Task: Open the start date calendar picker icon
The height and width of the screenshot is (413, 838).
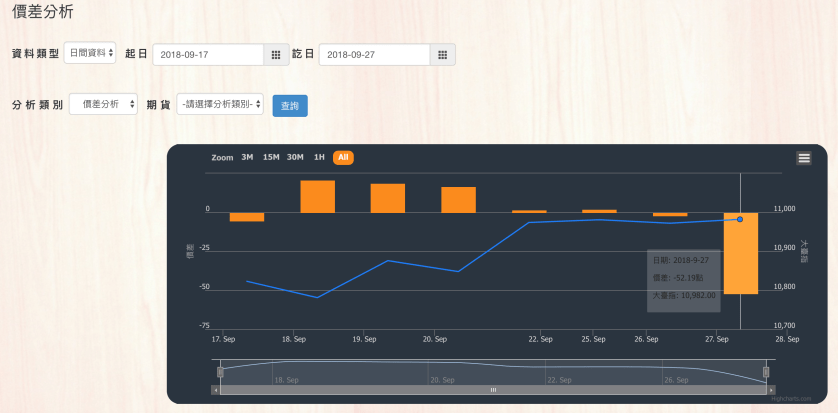Action: click(276, 55)
